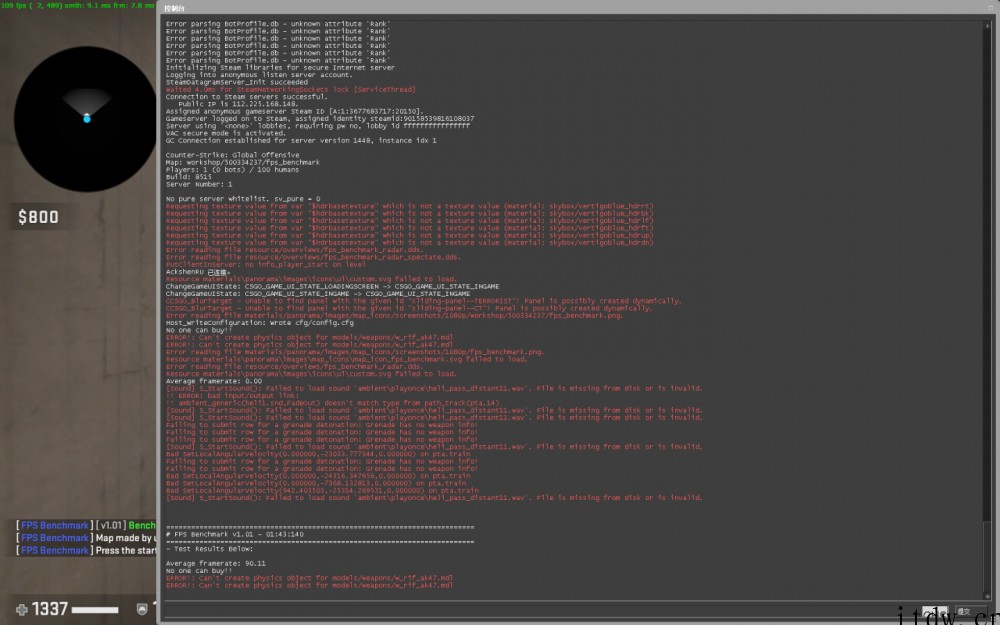Viewport: 1000px width, 625px height.
Task: Click 'Waited 4.0ms for SteamNetworkingSockets lock' line
Action: click(x=290, y=89)
